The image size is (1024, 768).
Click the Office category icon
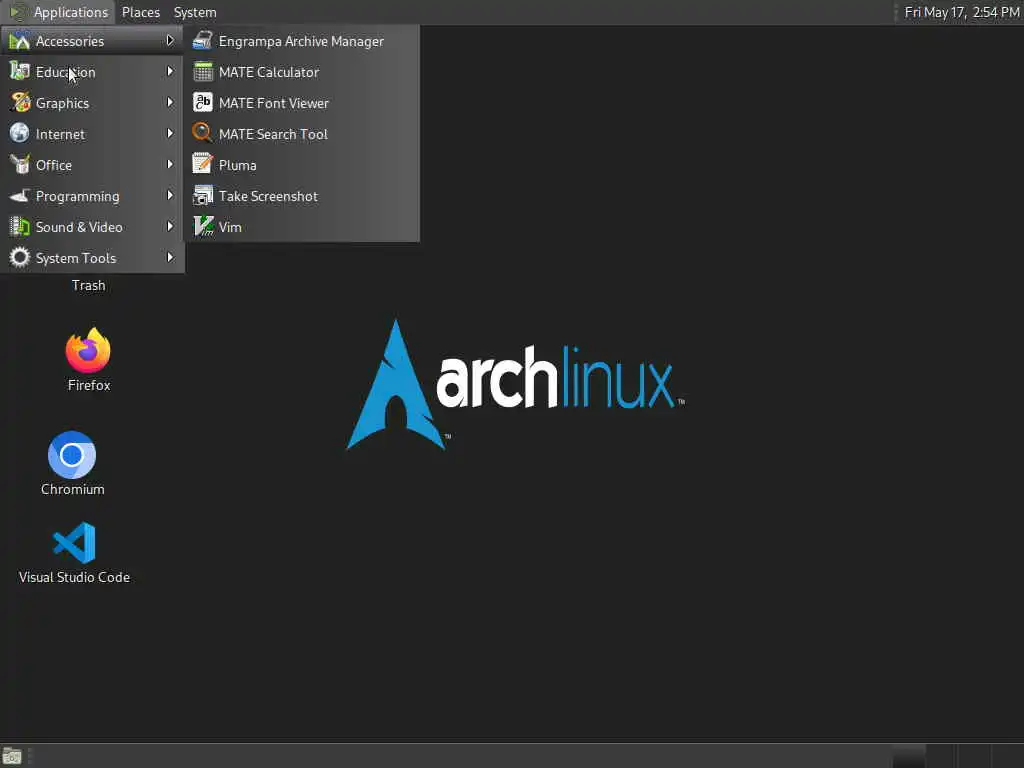[x=20, y=165]
